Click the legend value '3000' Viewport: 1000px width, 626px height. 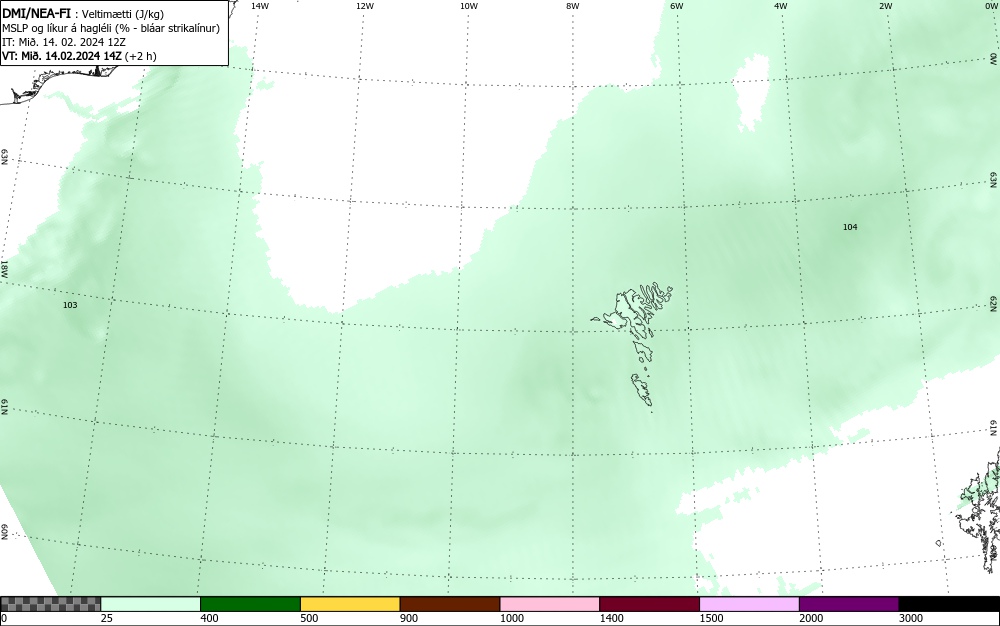(911, 618)
